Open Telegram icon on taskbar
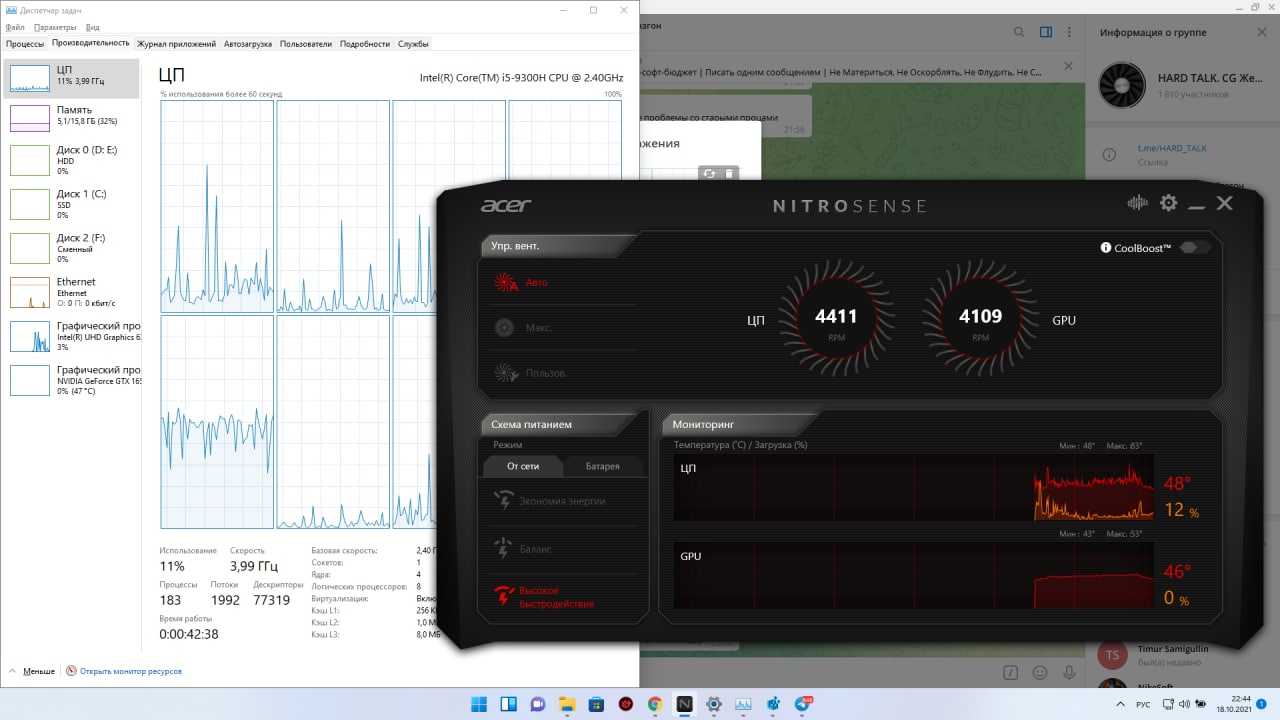Image resolution: width=1280 pixels, height=720 pixels. [803, 704]
